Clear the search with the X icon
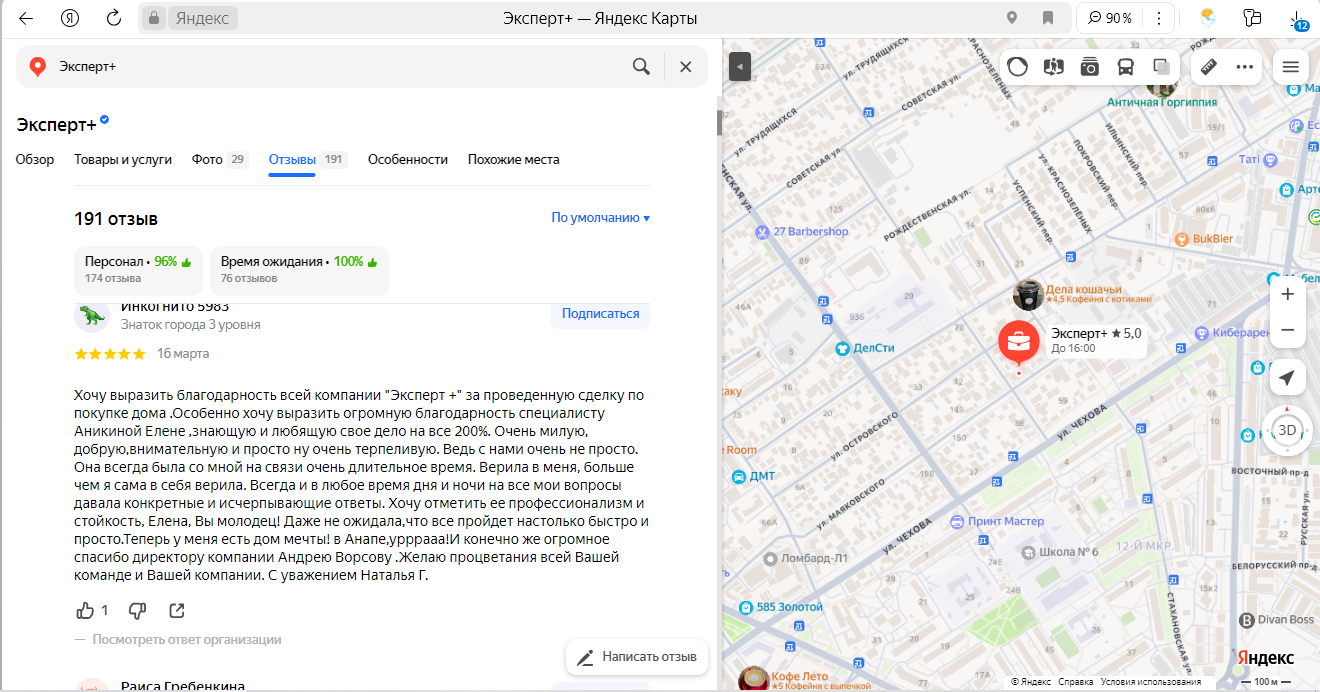The width and height of the screenshot is (1320, 692). (686, 67)
